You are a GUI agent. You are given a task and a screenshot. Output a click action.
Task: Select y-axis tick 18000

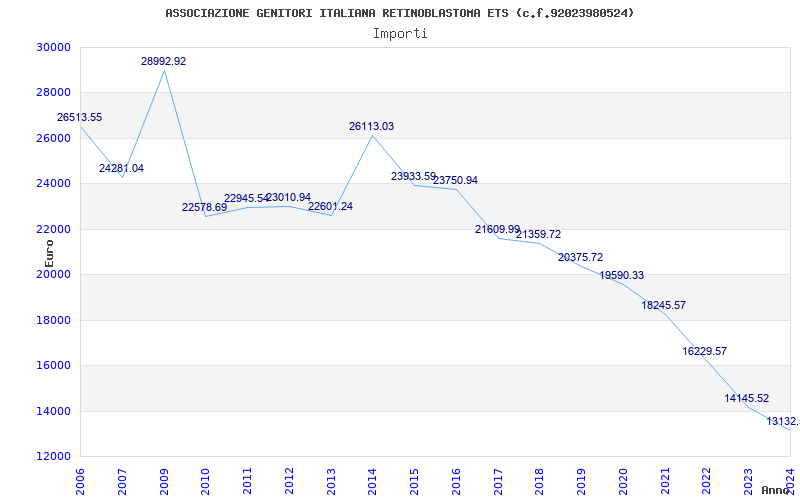(x=53, y=320)
